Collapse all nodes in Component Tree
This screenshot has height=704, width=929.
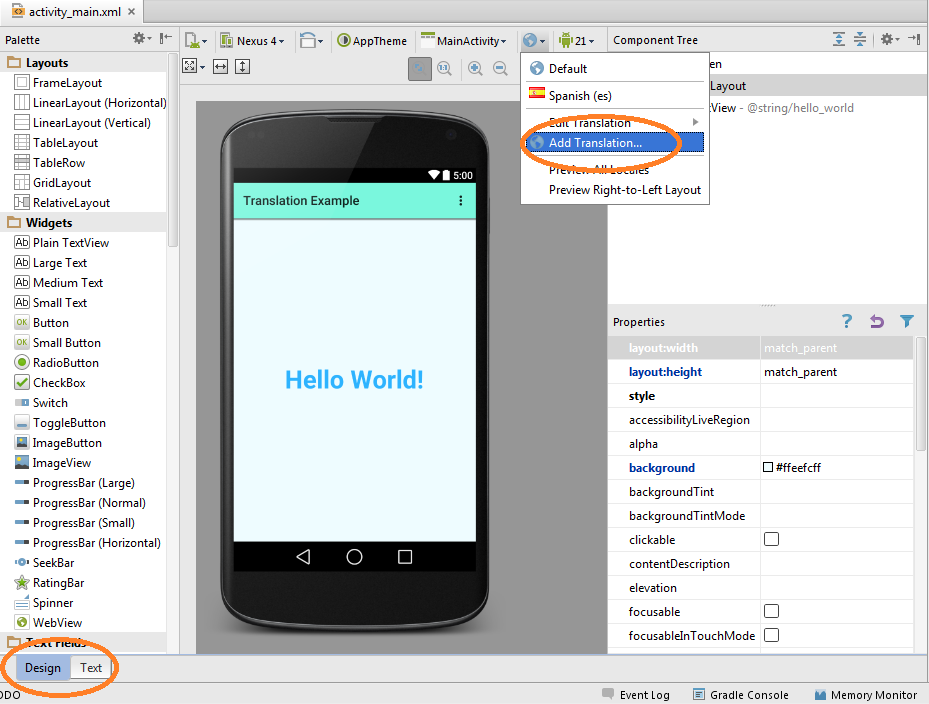click(x=860, y=38)
